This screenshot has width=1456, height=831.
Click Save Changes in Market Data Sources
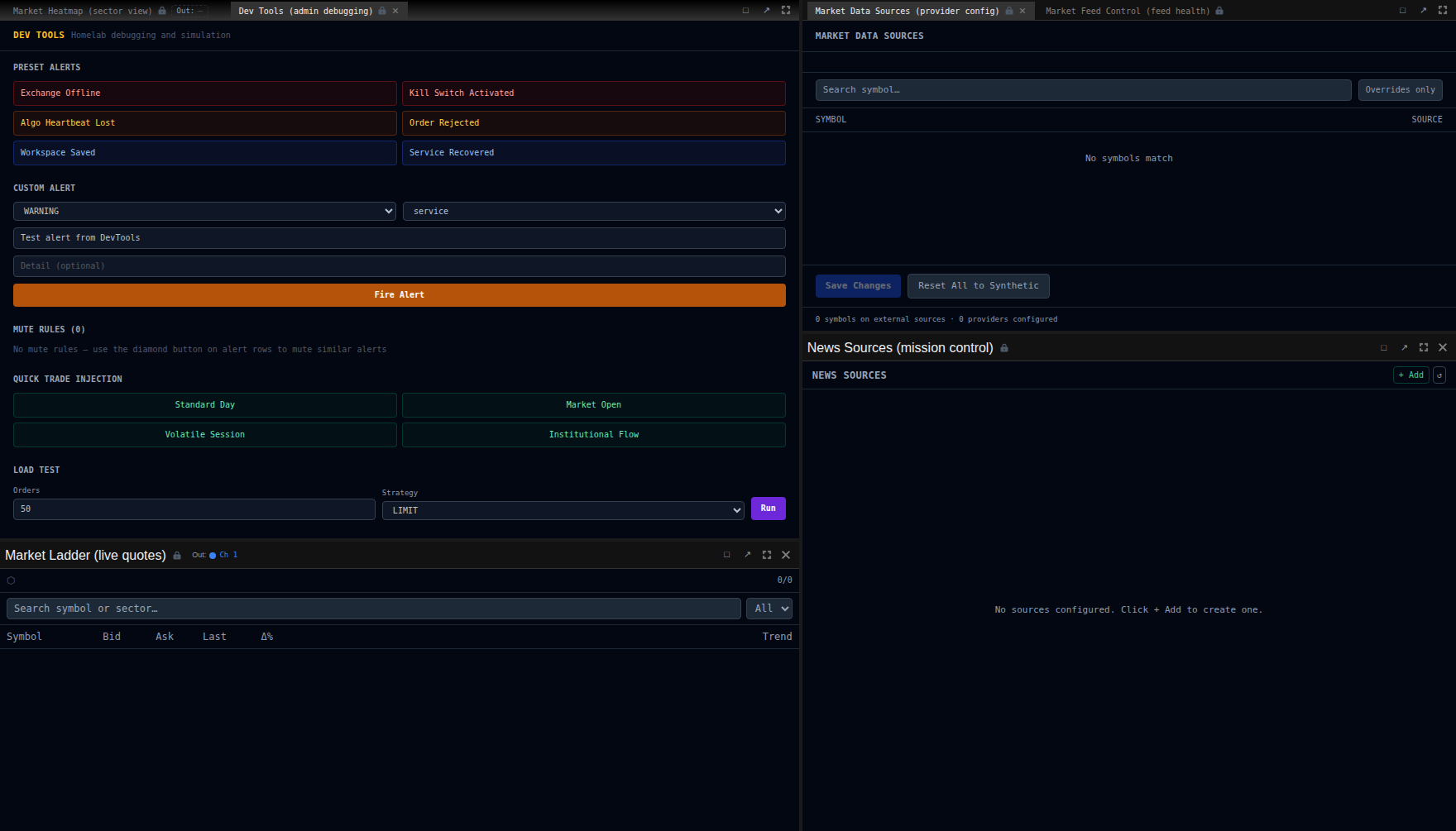(x=858, y=286)
